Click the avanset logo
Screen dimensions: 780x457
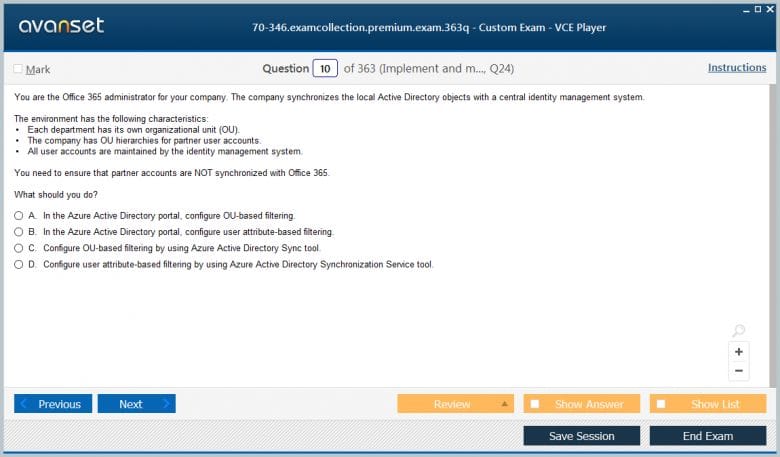click(61, 25)
